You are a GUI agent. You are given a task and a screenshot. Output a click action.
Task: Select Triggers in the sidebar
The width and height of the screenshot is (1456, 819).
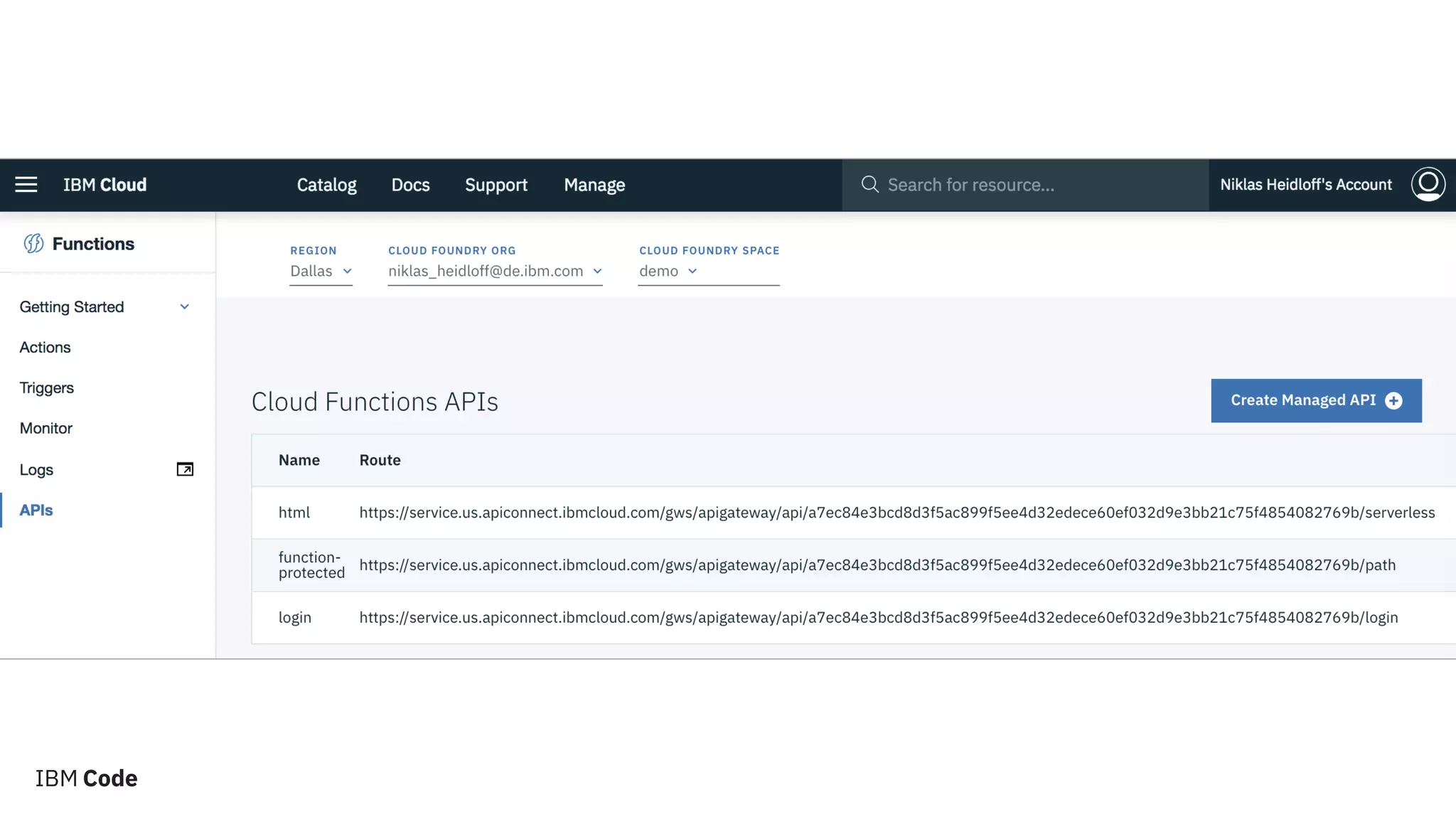click(x=47, y=388)
